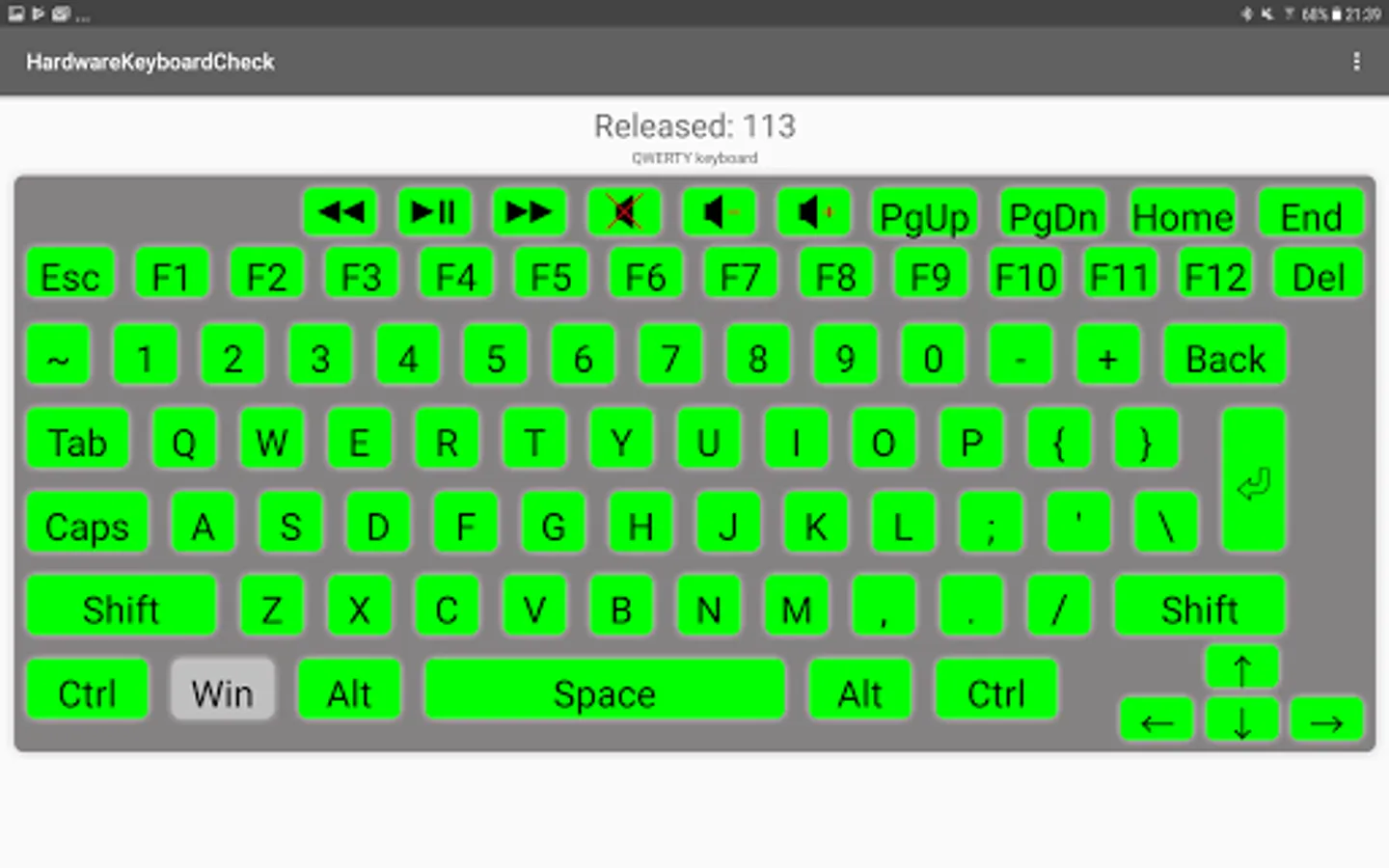Screen dimensions: 1389x868
Task: Tap the number 7 key
Action: pos(670,356)
